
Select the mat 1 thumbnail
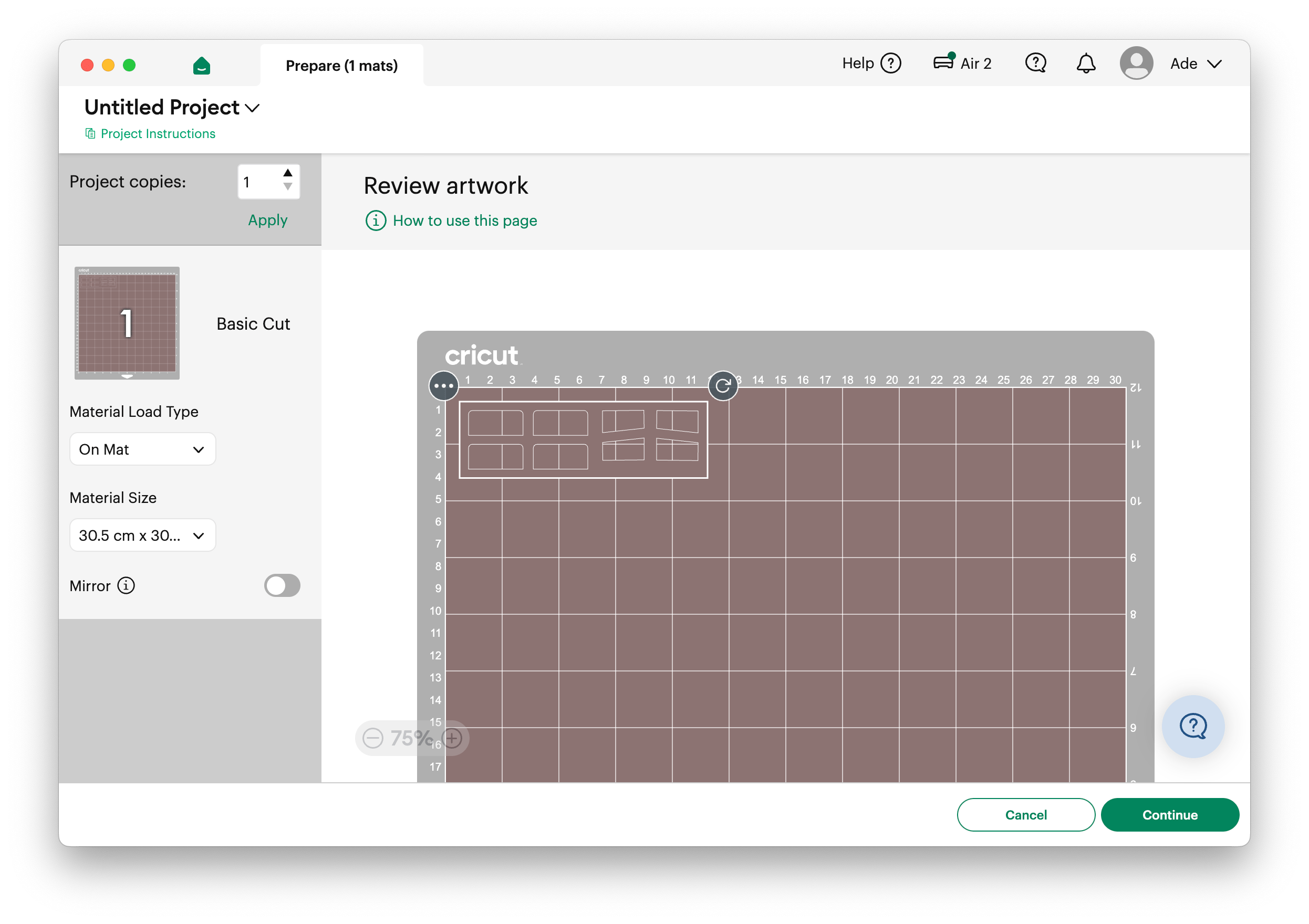[127, 323]
